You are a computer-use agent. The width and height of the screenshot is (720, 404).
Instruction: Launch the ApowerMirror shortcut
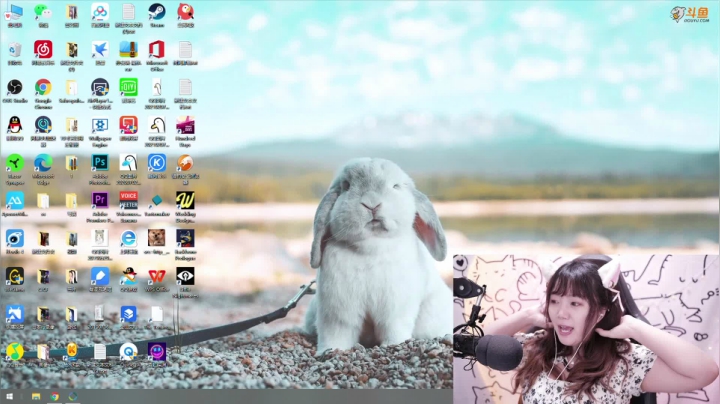tap(14, 201)
